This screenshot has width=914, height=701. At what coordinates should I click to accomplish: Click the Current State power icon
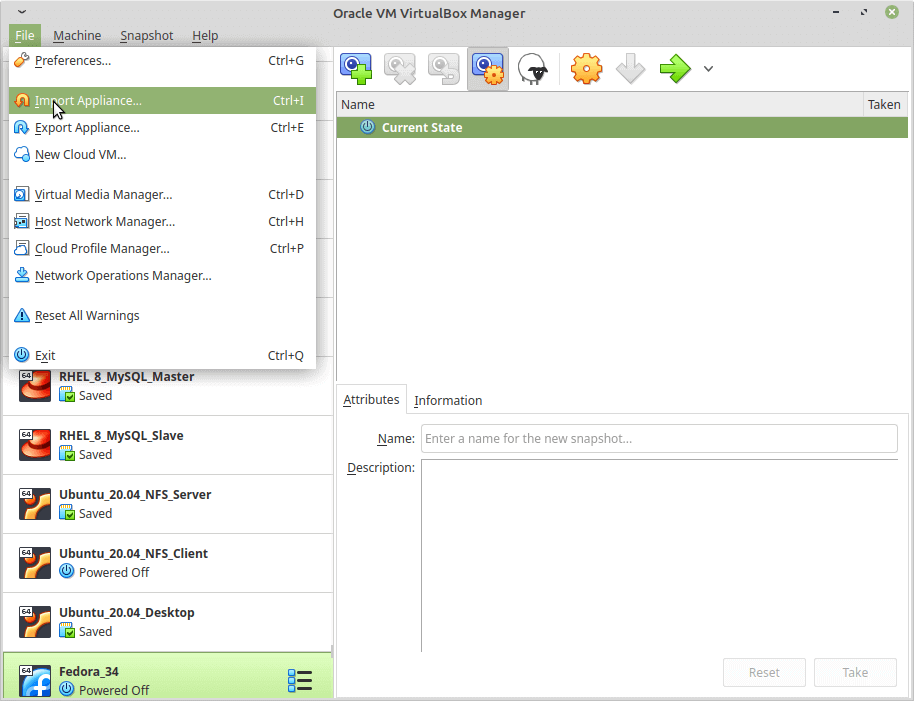(367, 126)
